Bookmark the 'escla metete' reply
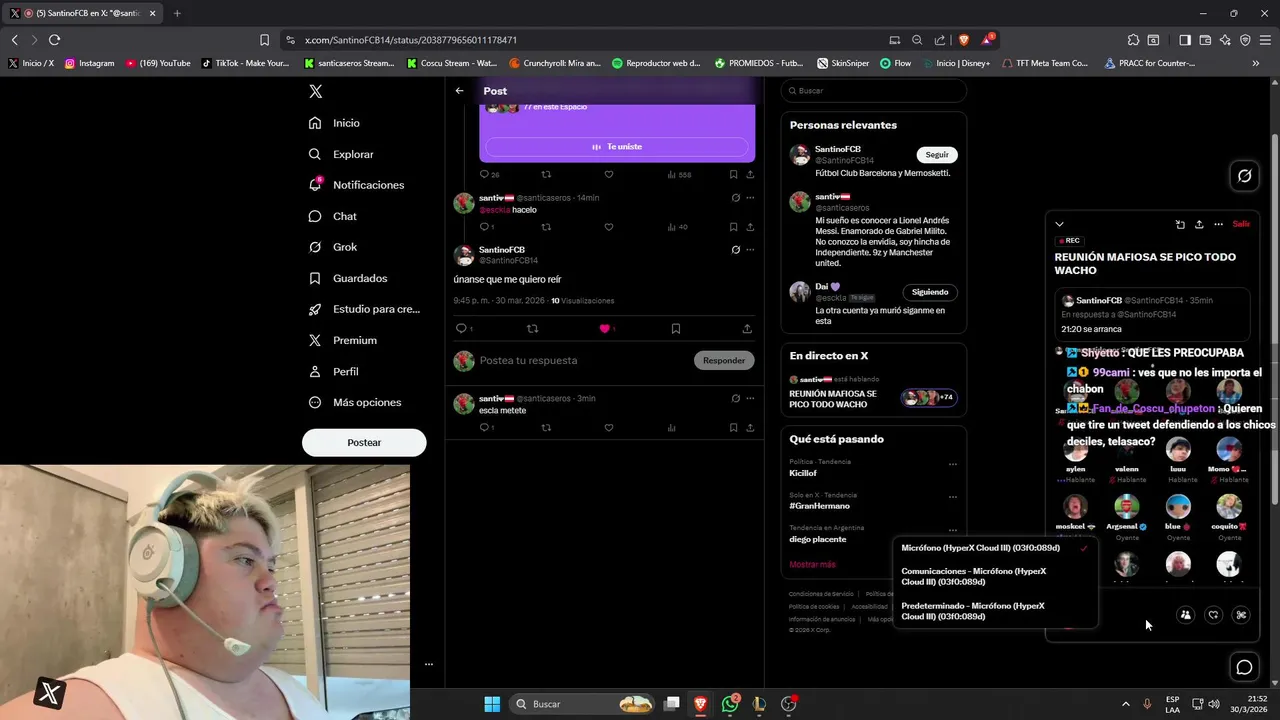The image size is (1280, 720). [x=733, y=427]
